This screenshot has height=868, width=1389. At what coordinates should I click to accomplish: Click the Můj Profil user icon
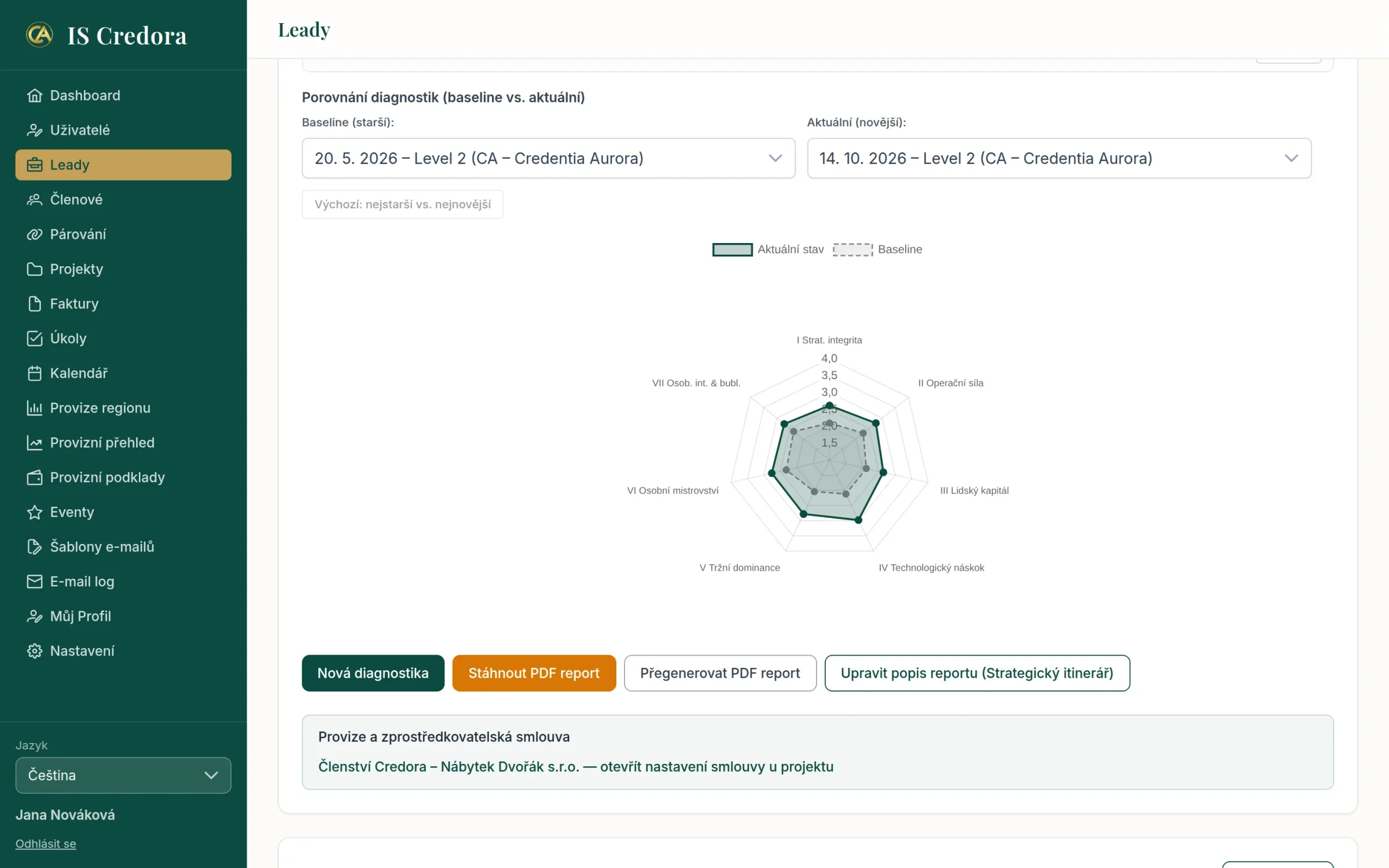pyautogui.click(x=35, y=616)
